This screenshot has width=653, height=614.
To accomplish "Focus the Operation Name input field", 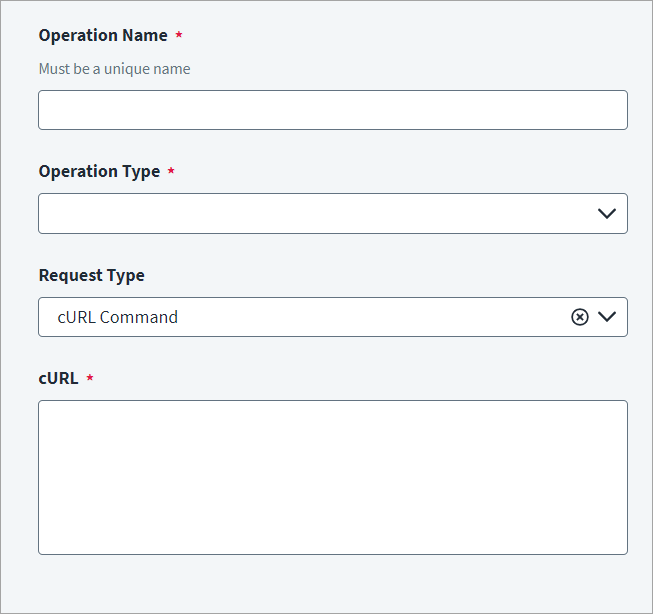I will click(333, 110).
